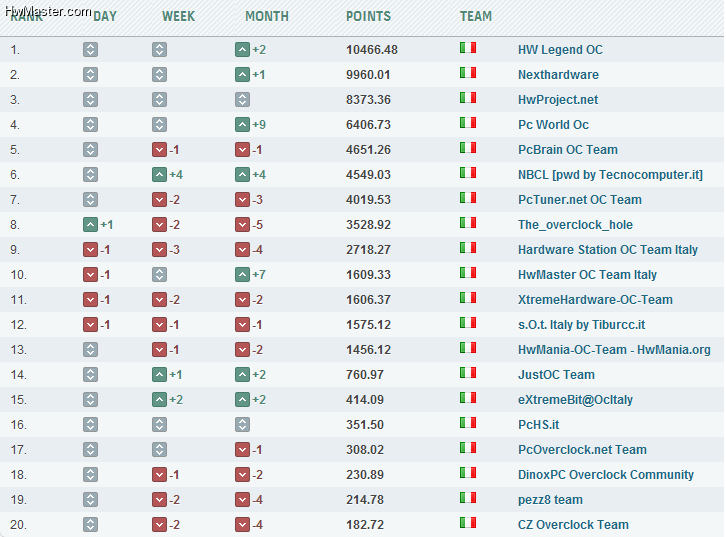Image resolution: width=726 pixels, height=537 pixels.
Task: Open Hardware Station OC Team Italy link
Action: (608, 250)
